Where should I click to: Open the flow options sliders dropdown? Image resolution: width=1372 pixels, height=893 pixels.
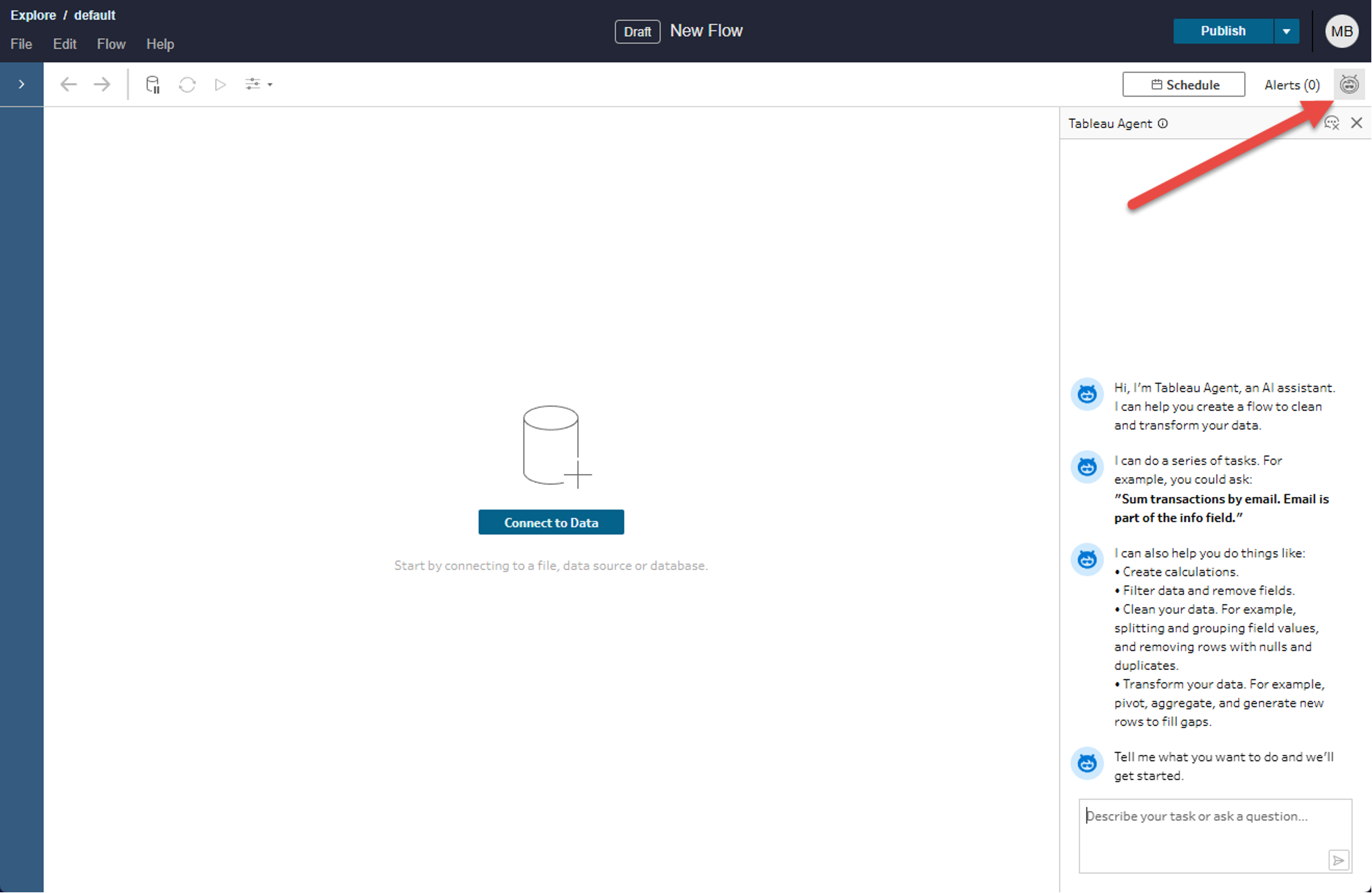click(258, 85)
